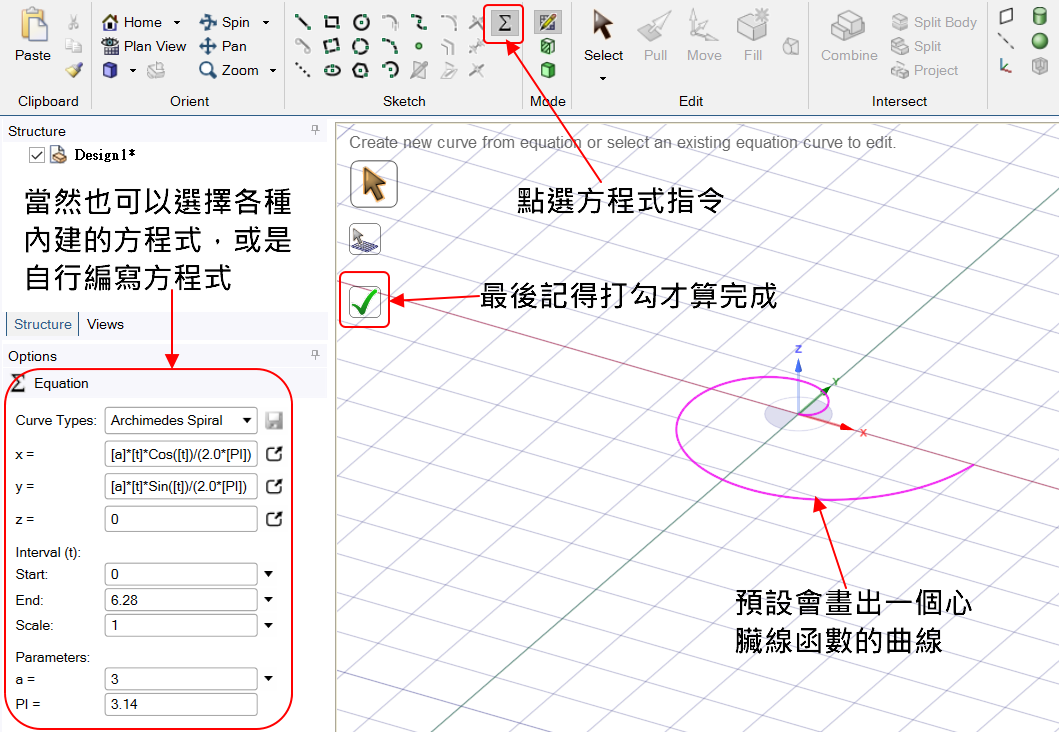Switch to 3D mode icon
1059x732 pixels.
pos(548,70)
